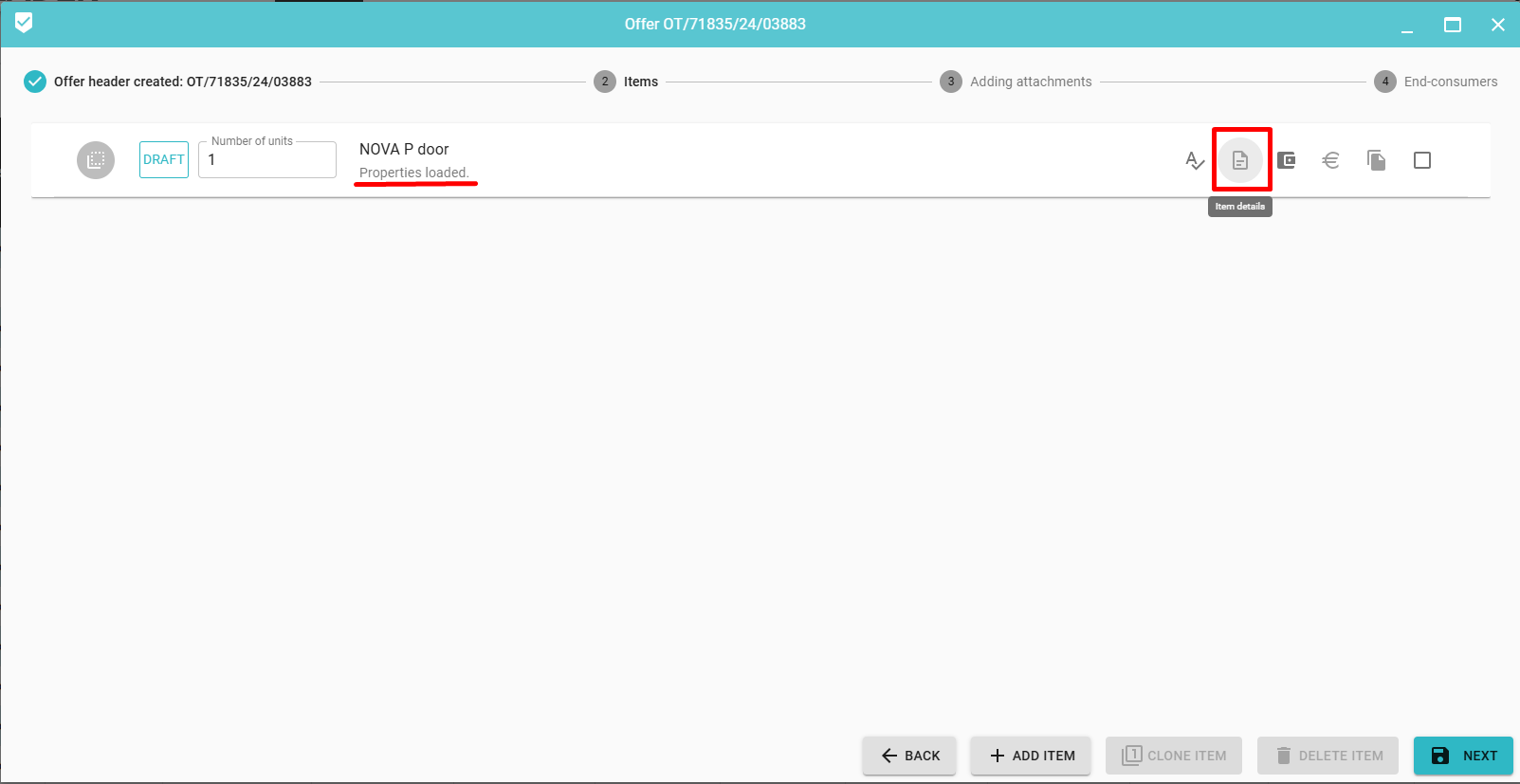This screenshot has height=784, width=1520.
Task: Click the wallet icon in item row
Action: point(1286,160)
